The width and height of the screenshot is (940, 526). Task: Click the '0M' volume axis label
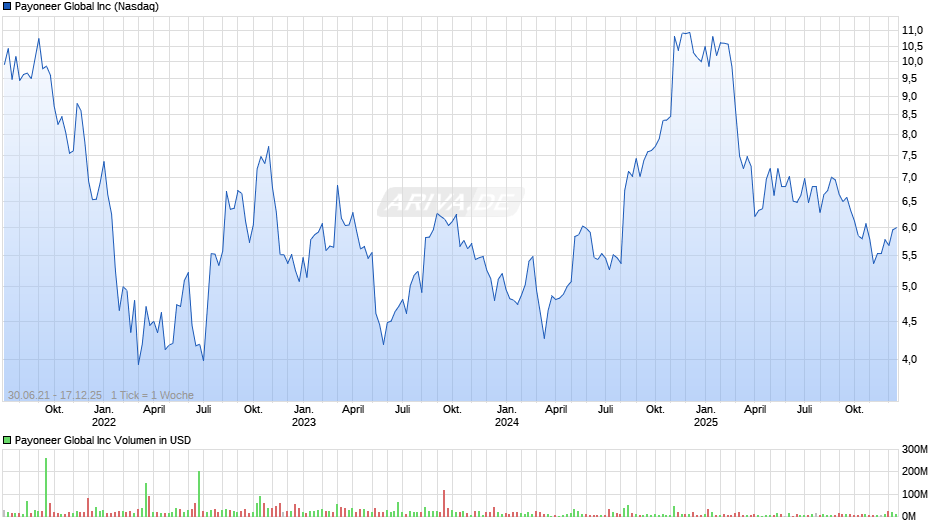pos(909,516)
